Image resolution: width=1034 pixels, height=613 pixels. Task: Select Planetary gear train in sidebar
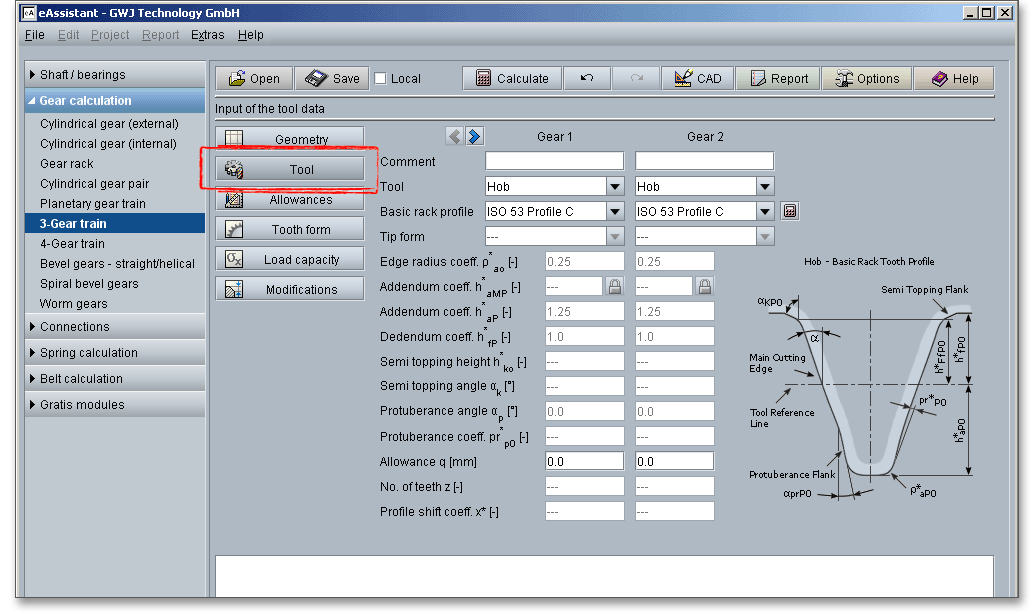[x=92, y=204]
